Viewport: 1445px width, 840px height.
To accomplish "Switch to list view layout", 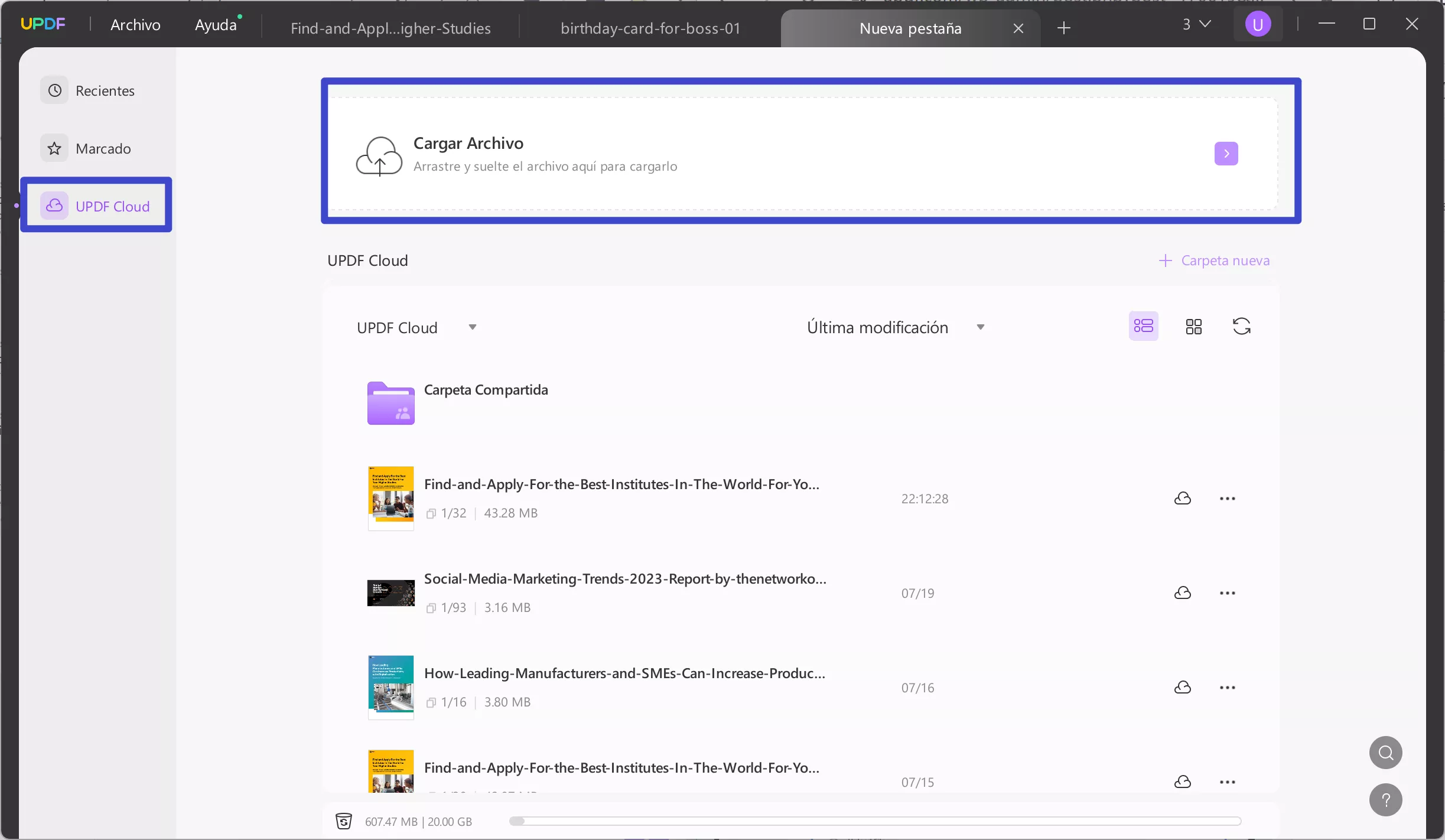I will (x=1144, y=326).
